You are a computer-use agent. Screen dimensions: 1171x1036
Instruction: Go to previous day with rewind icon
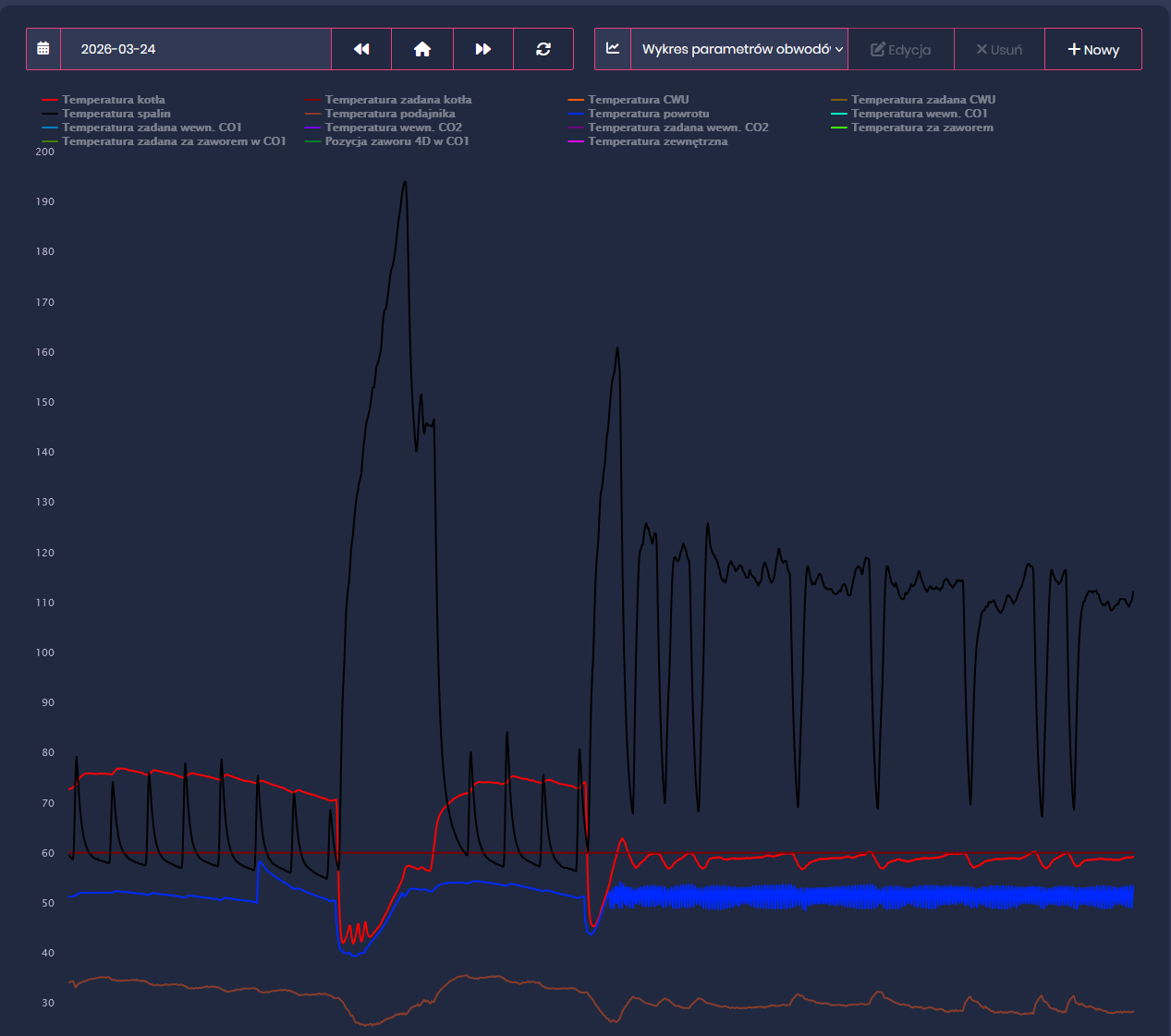point(361,49)
